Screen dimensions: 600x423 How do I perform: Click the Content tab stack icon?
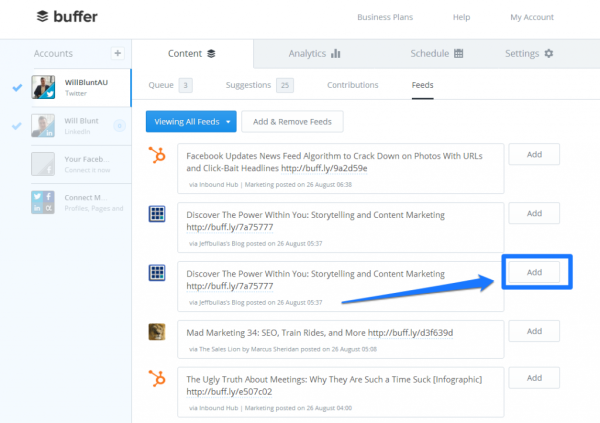point(211,54)
